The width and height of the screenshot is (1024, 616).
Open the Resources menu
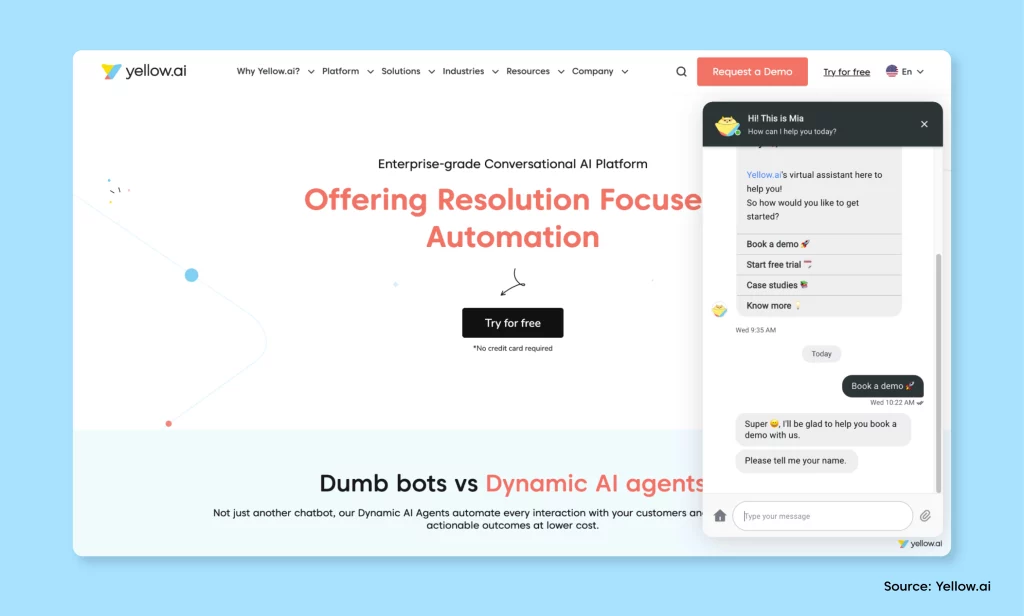pos(528,71)
